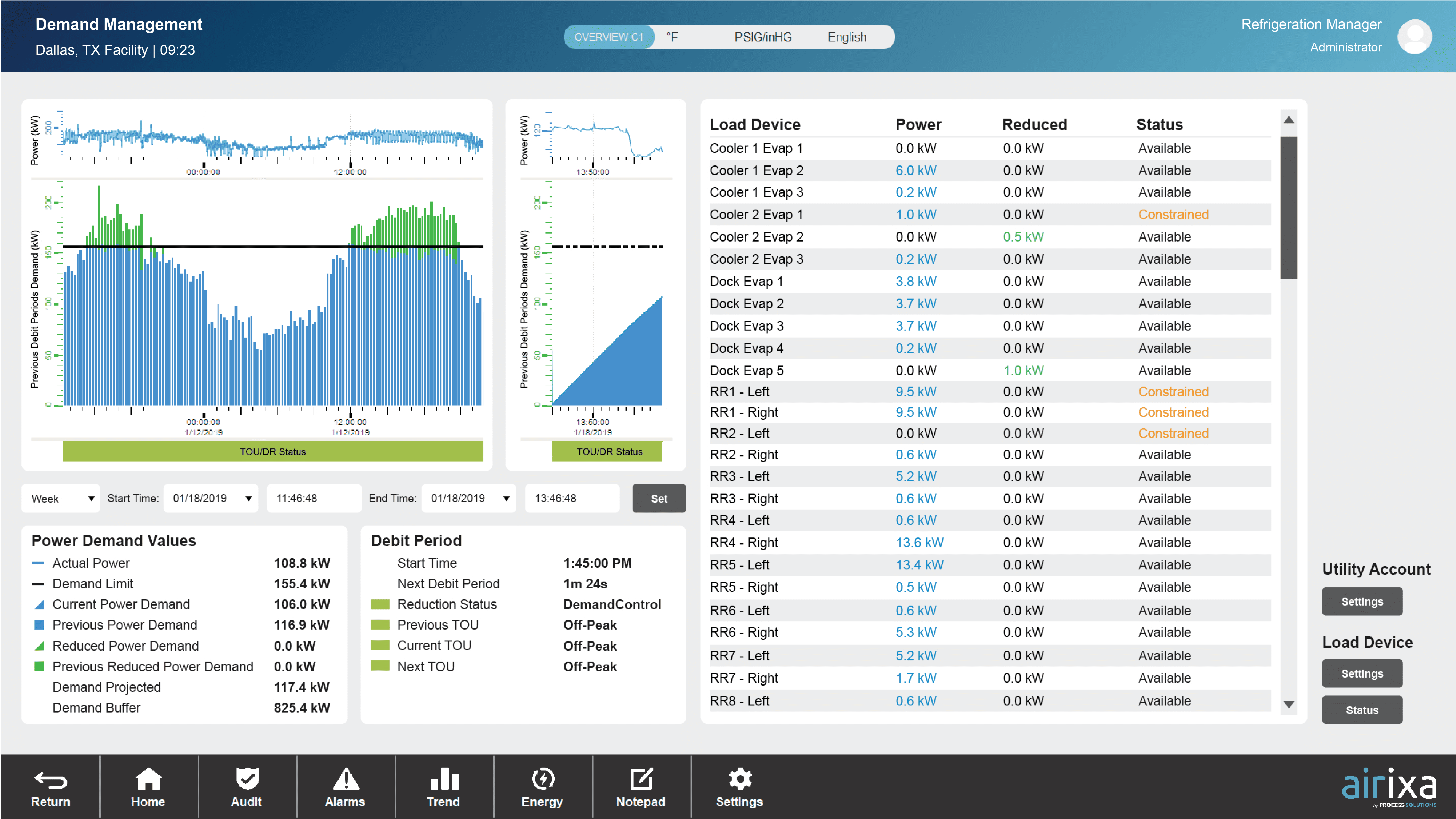Open the Notepad icon
This screenshot has width=1456, height=819.
641,779
